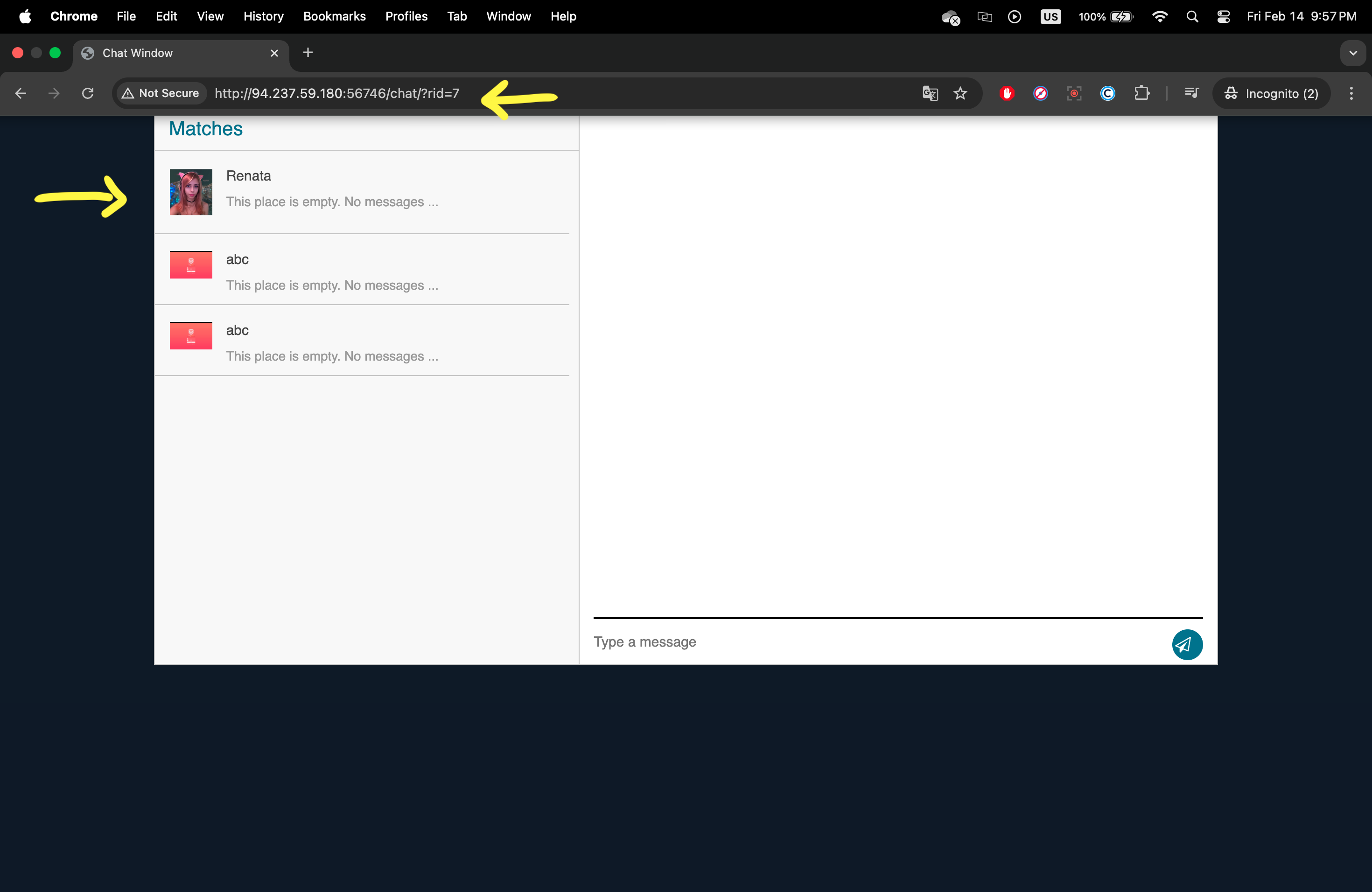Image resolution: width=1372 pixels, height=892 pixels.
Task: Open the red hand blocker extension
Action: [1007, 93]
